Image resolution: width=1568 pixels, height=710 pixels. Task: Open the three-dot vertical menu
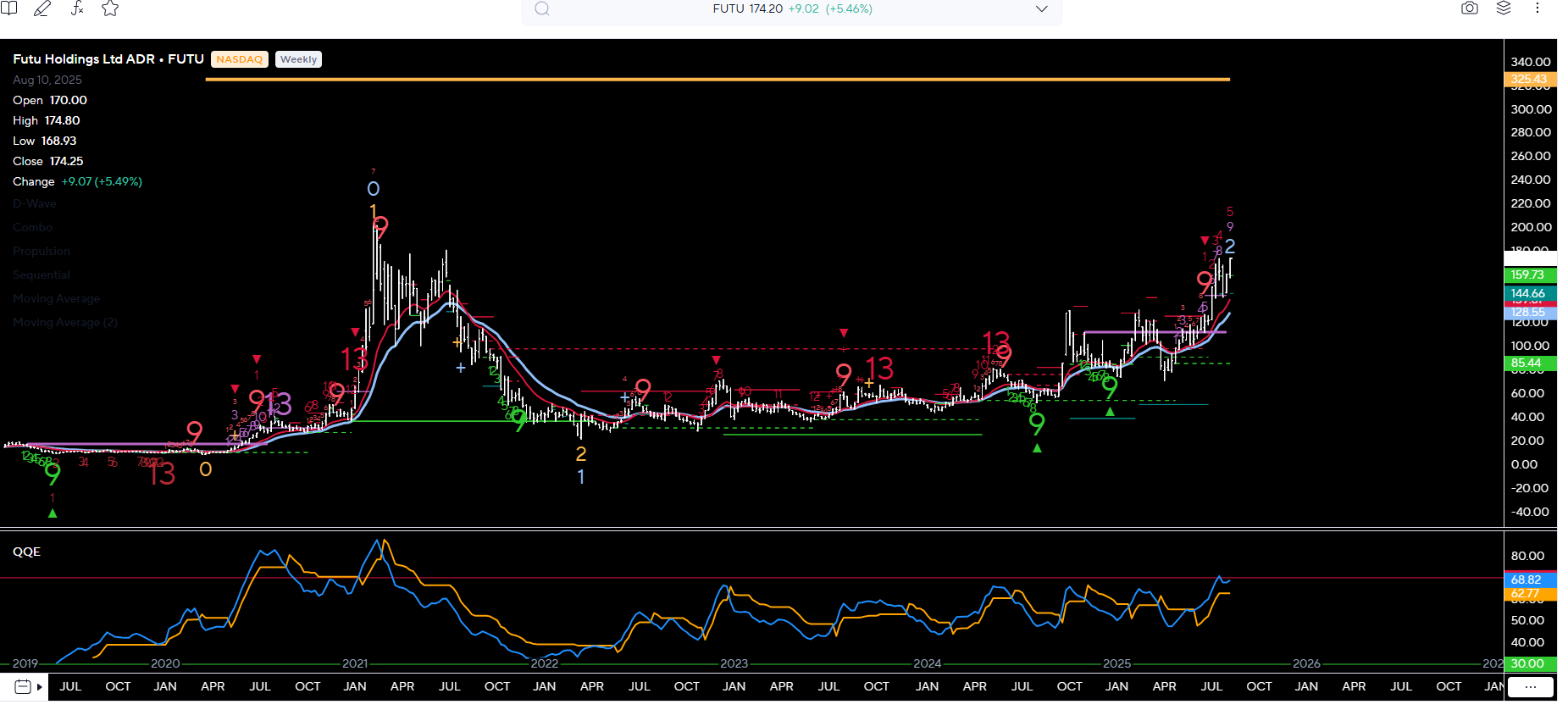click(1537, 8)
